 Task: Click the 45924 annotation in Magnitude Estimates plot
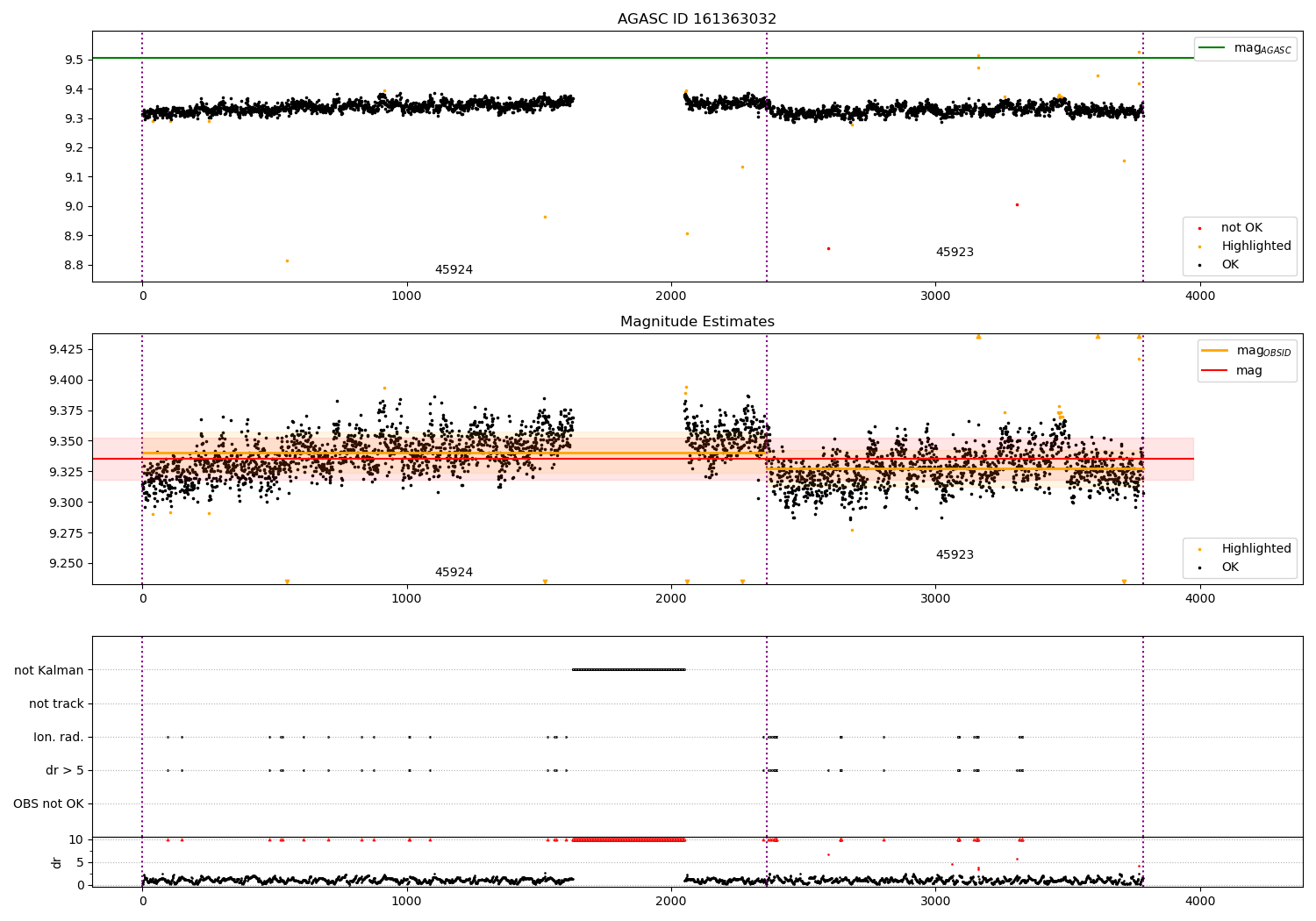tap(454, 573)
